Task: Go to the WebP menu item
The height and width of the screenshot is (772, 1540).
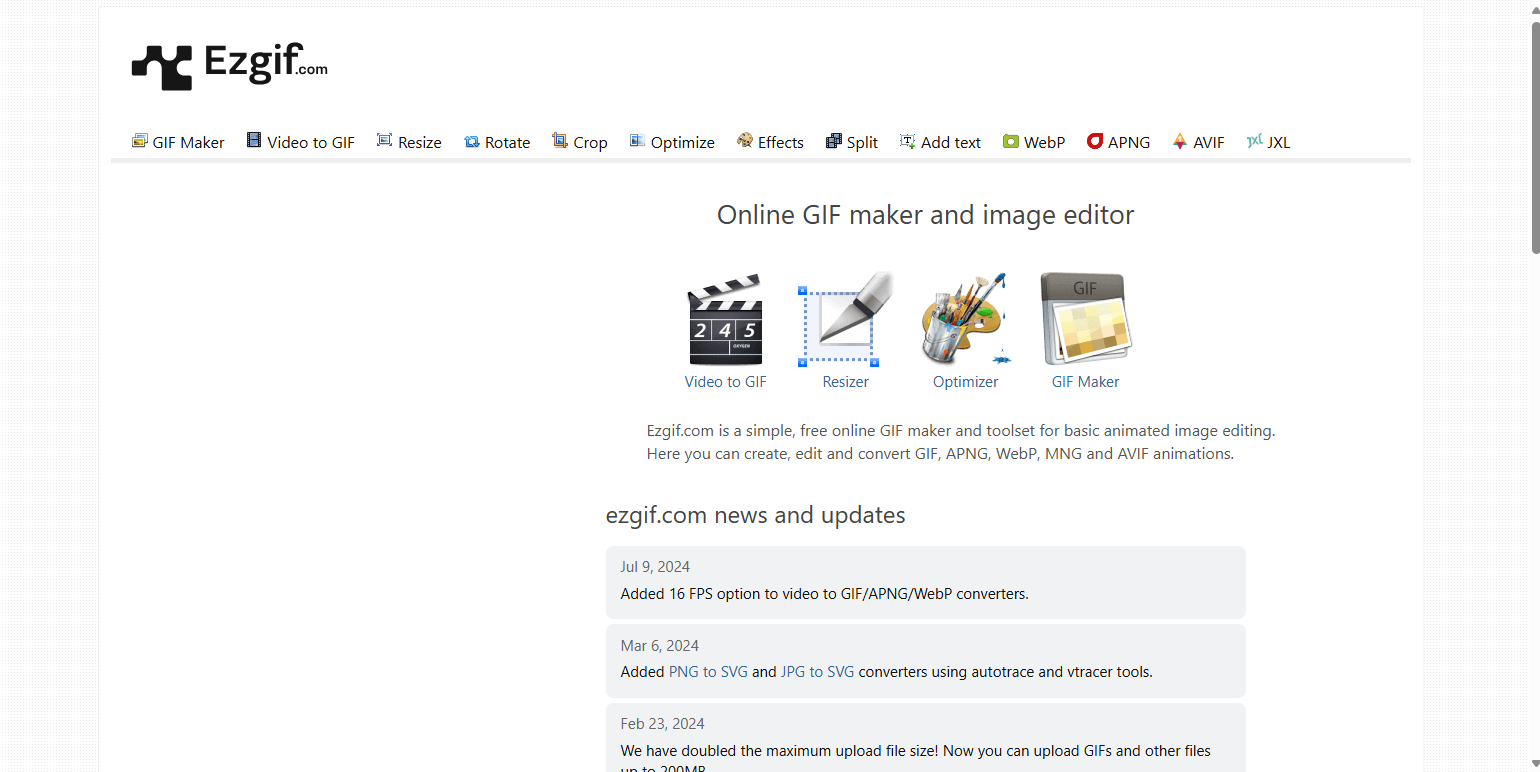Action: (1034, 142)
